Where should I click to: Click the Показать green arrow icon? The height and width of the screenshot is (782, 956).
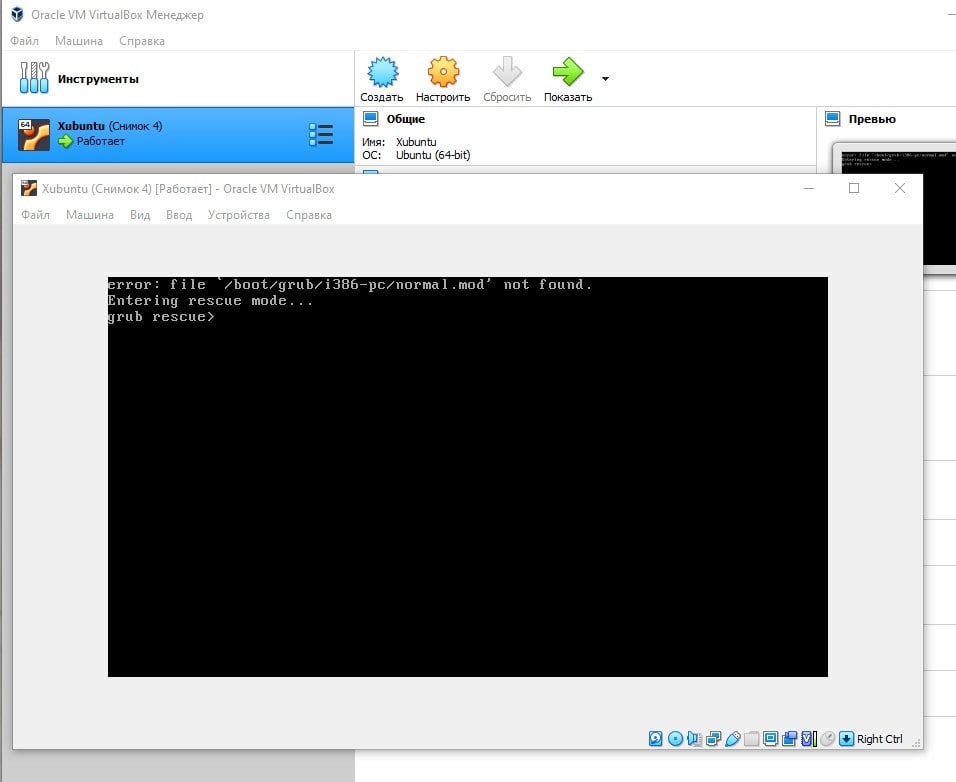click(568, 72)
